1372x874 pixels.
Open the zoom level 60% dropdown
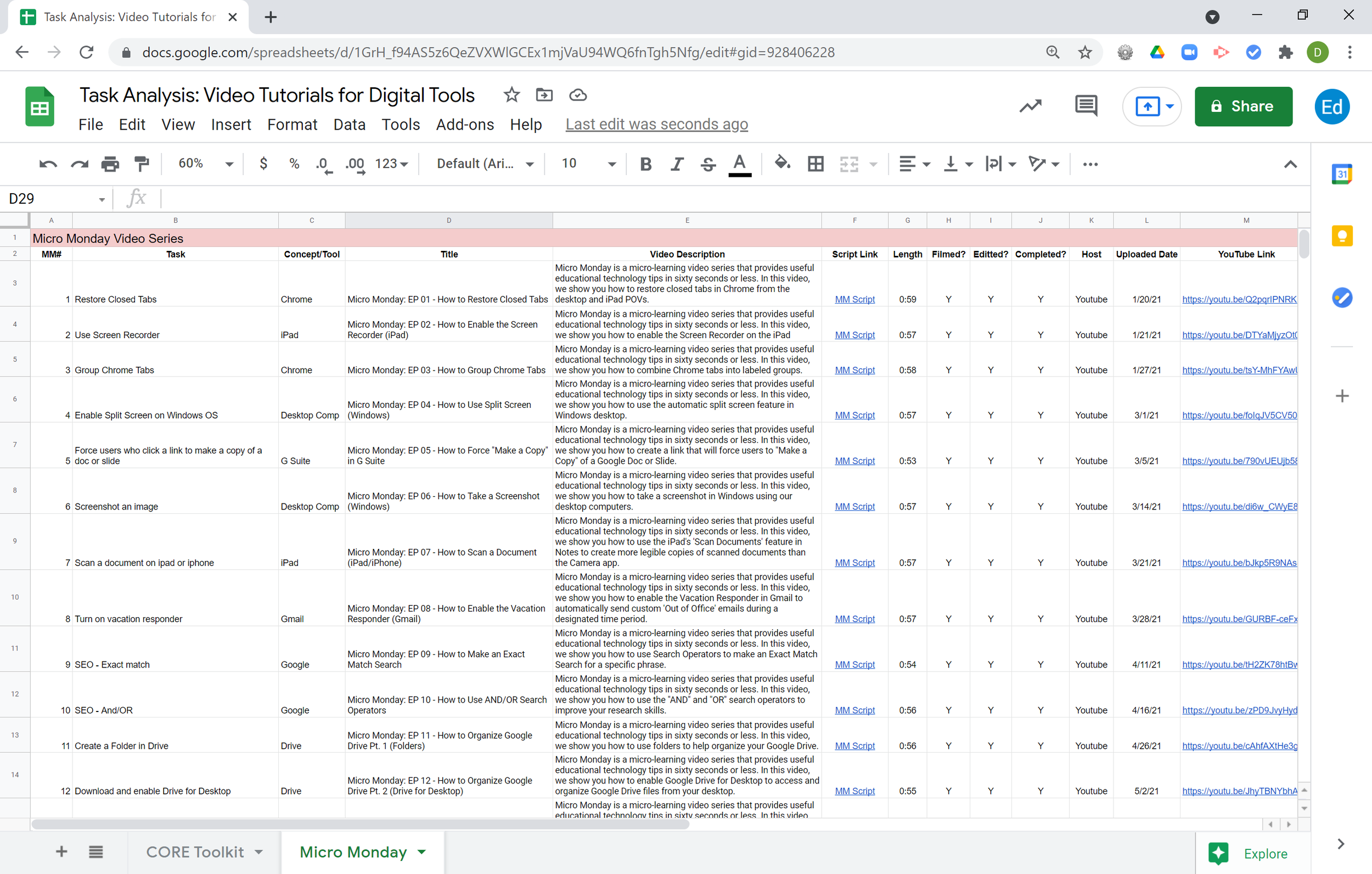tap(205, 164)
